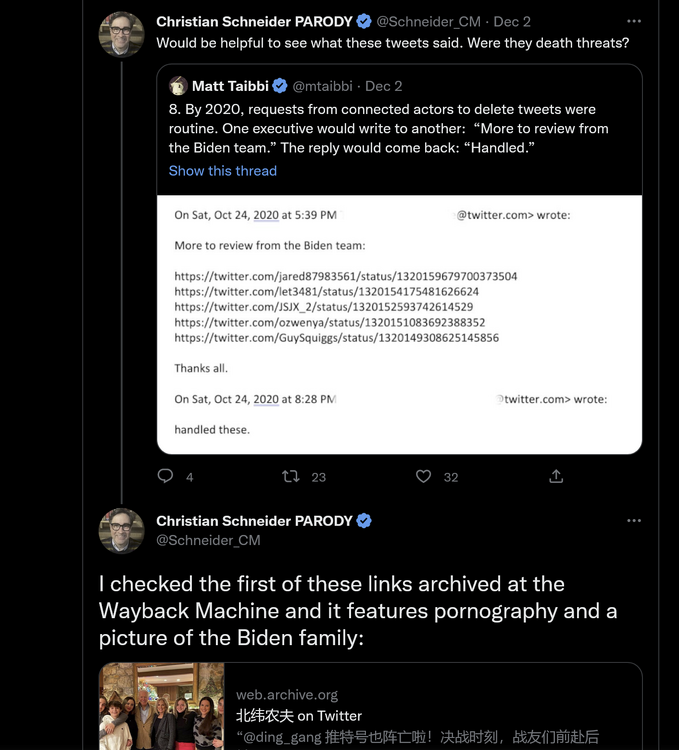Click the share icon under the first tweet
The height and width of the screenshot is (750, 679).
point(556,477)
